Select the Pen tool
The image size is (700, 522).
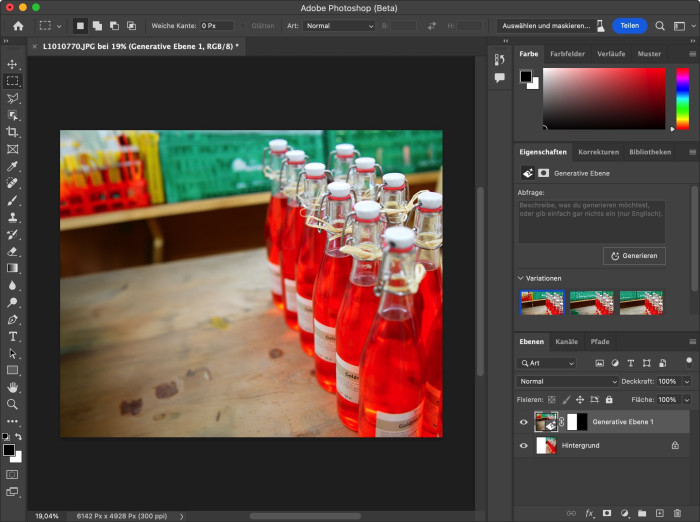[12, 320]
